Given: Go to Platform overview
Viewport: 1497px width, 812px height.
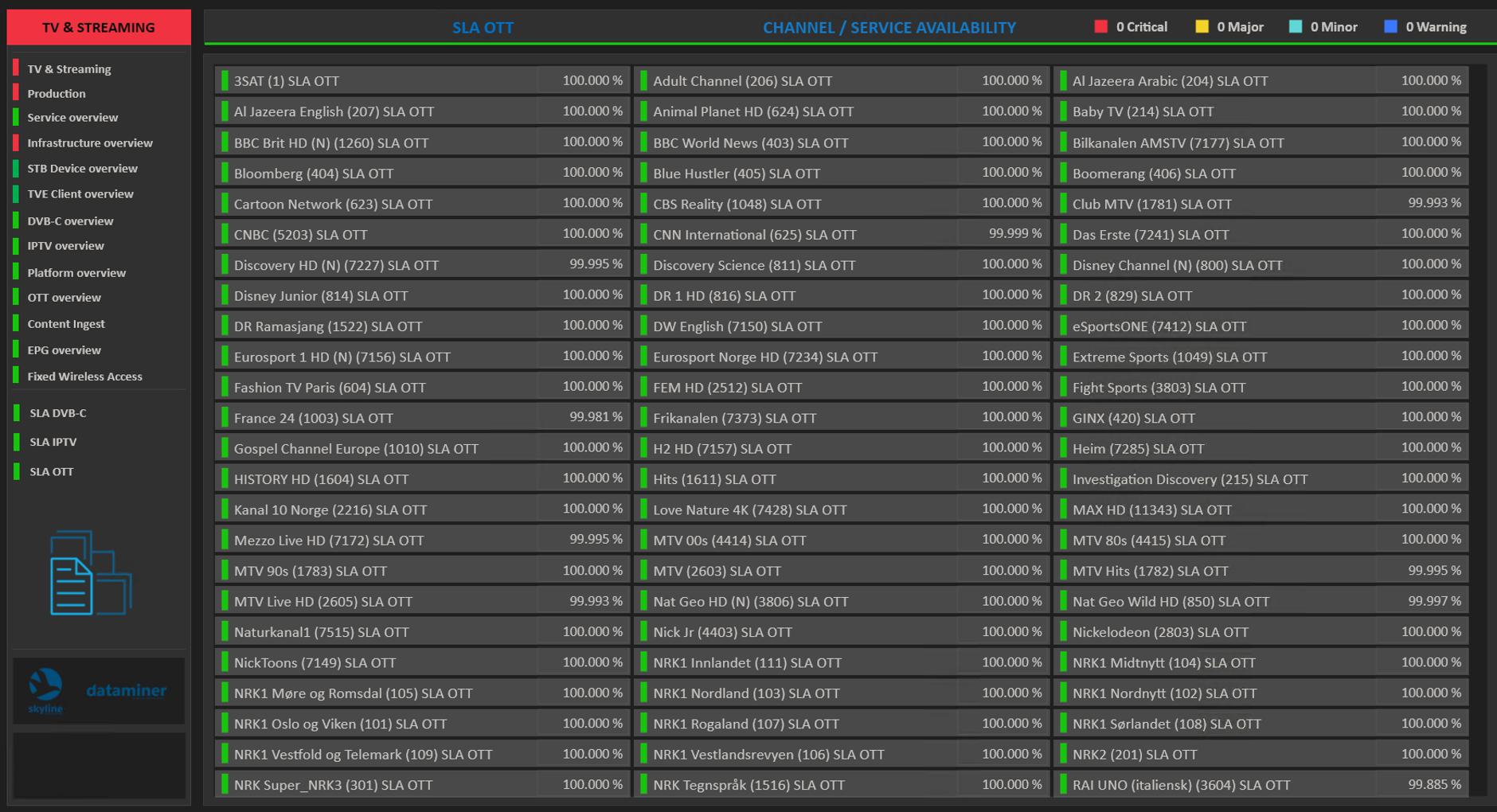Looking at the screenshot, I should click(76, 273).
